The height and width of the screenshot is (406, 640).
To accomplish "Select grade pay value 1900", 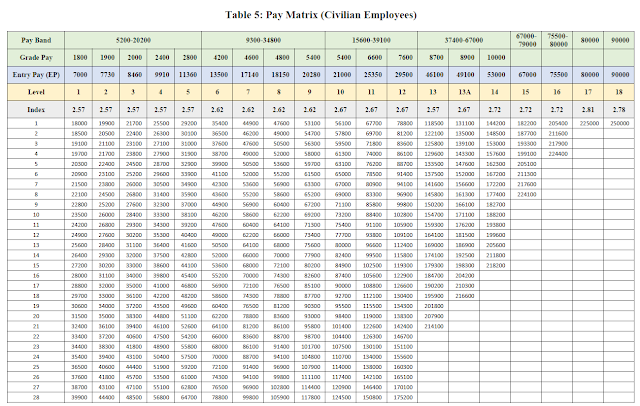I will (x=107, y=58).
